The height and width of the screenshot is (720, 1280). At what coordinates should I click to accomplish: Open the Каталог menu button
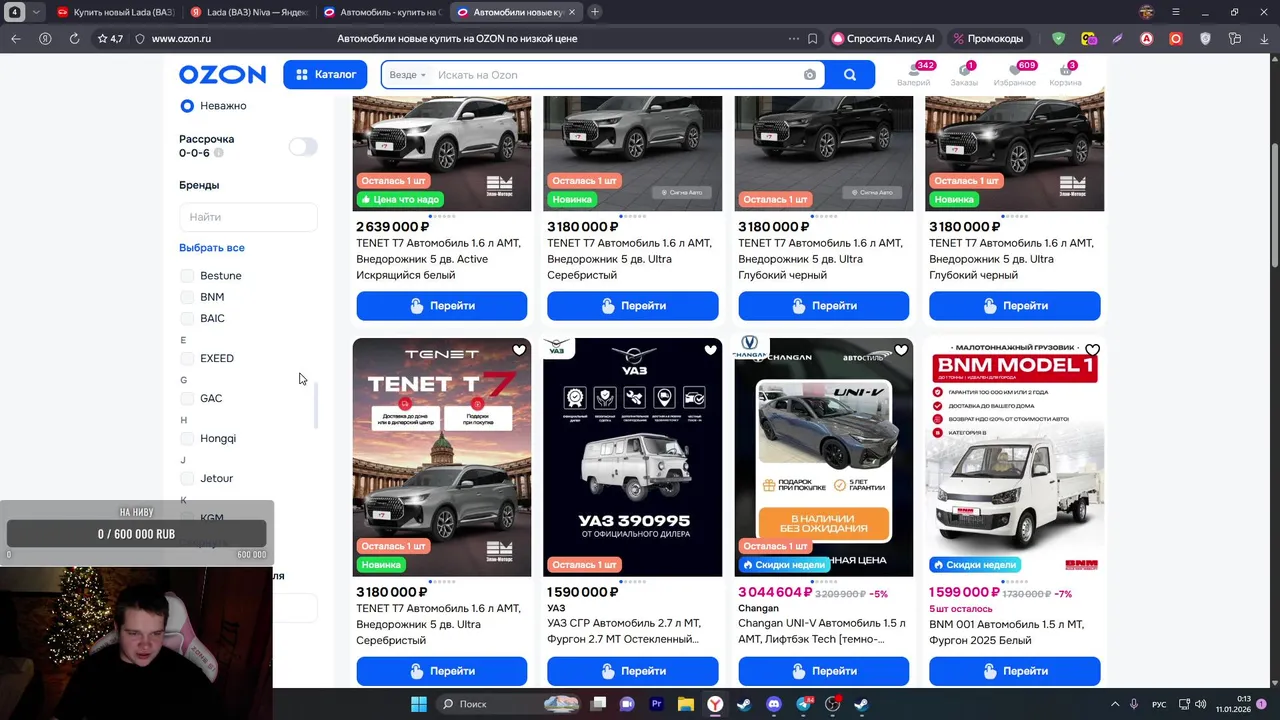click(325, 75)
